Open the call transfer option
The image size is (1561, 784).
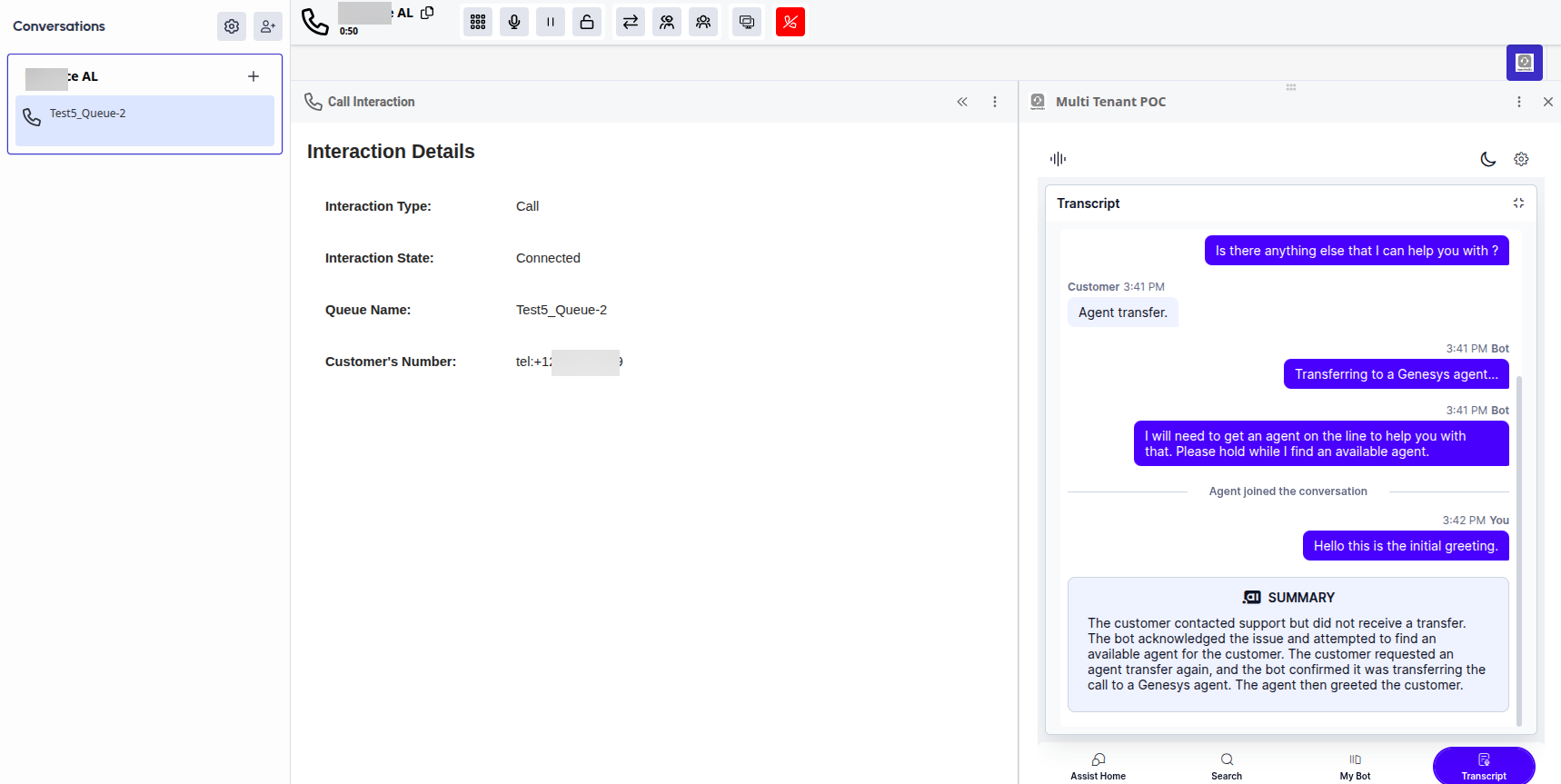[x=631, y=22]
